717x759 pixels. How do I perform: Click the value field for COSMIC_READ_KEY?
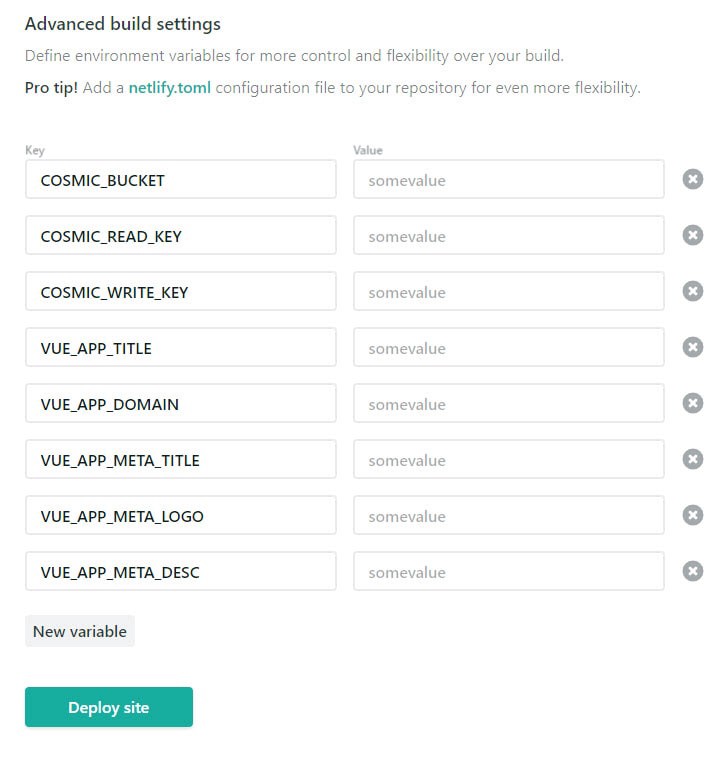tap(508, 236)
